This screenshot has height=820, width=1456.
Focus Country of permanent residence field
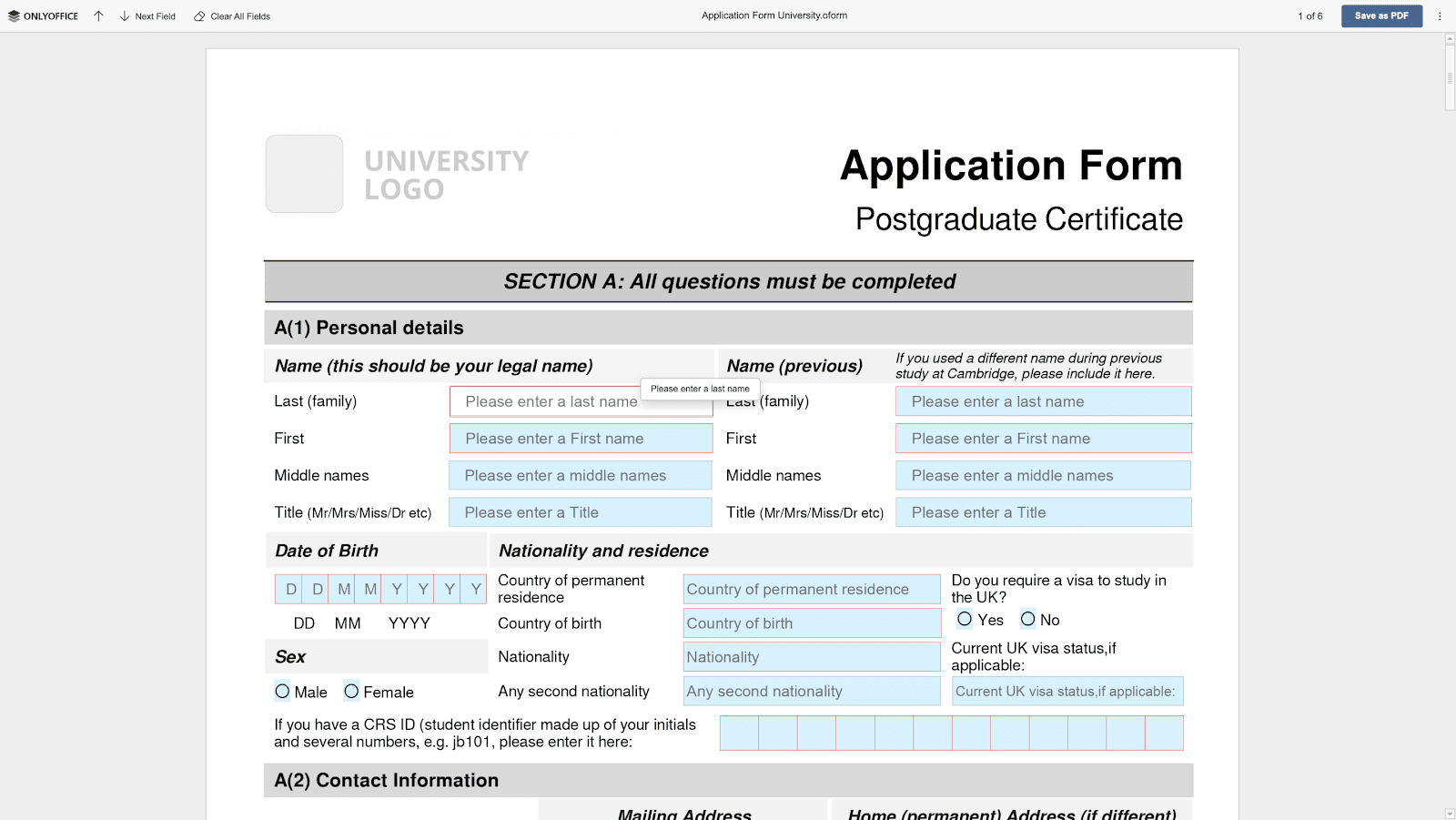pos(812,589)
